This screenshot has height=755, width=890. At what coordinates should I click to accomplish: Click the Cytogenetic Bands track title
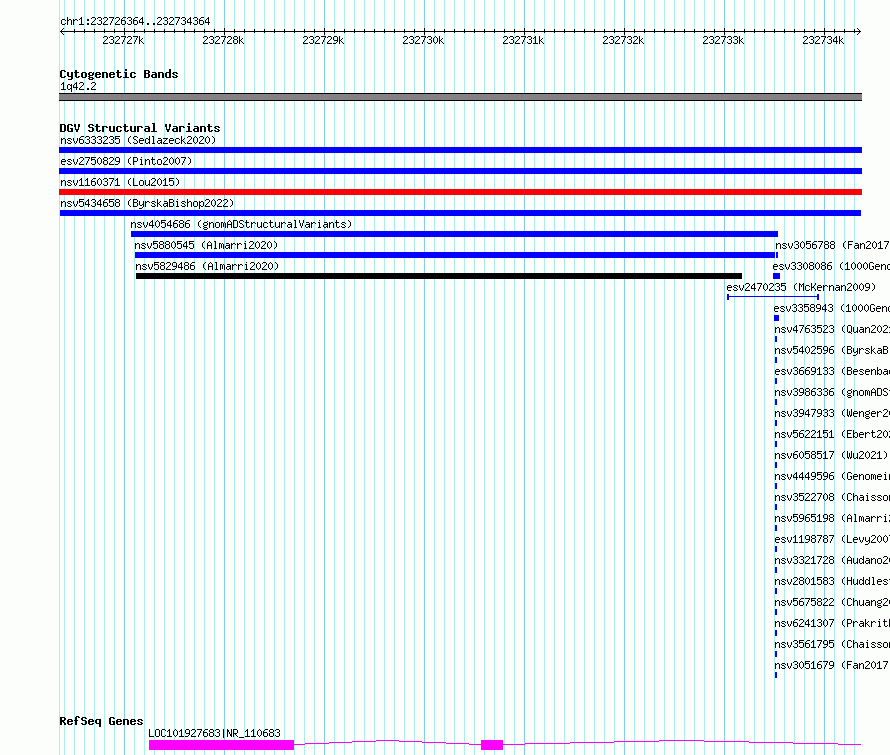[119, 74]
